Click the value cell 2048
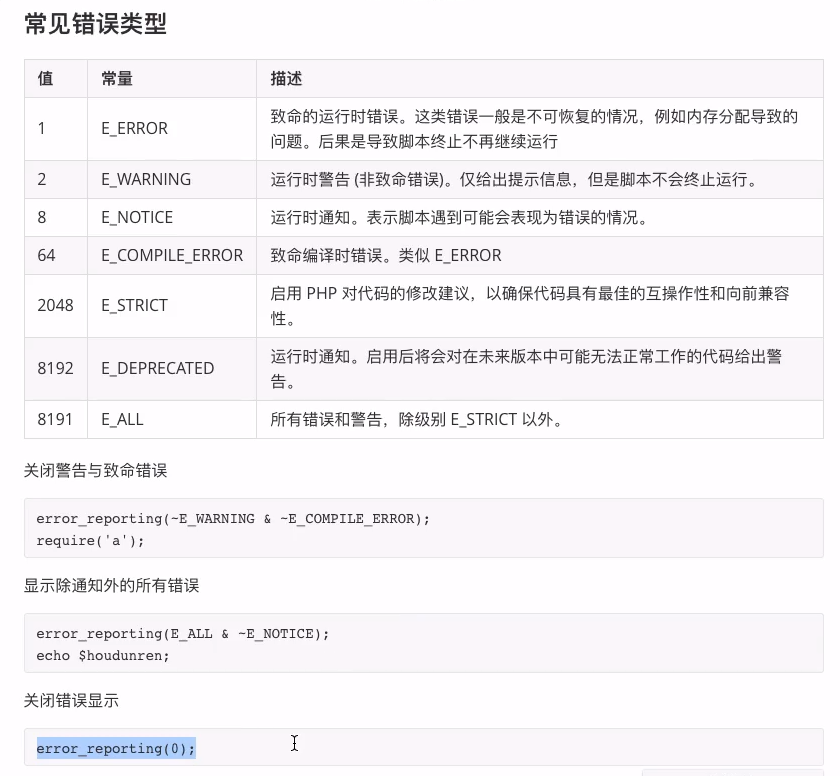 [55, 306]
